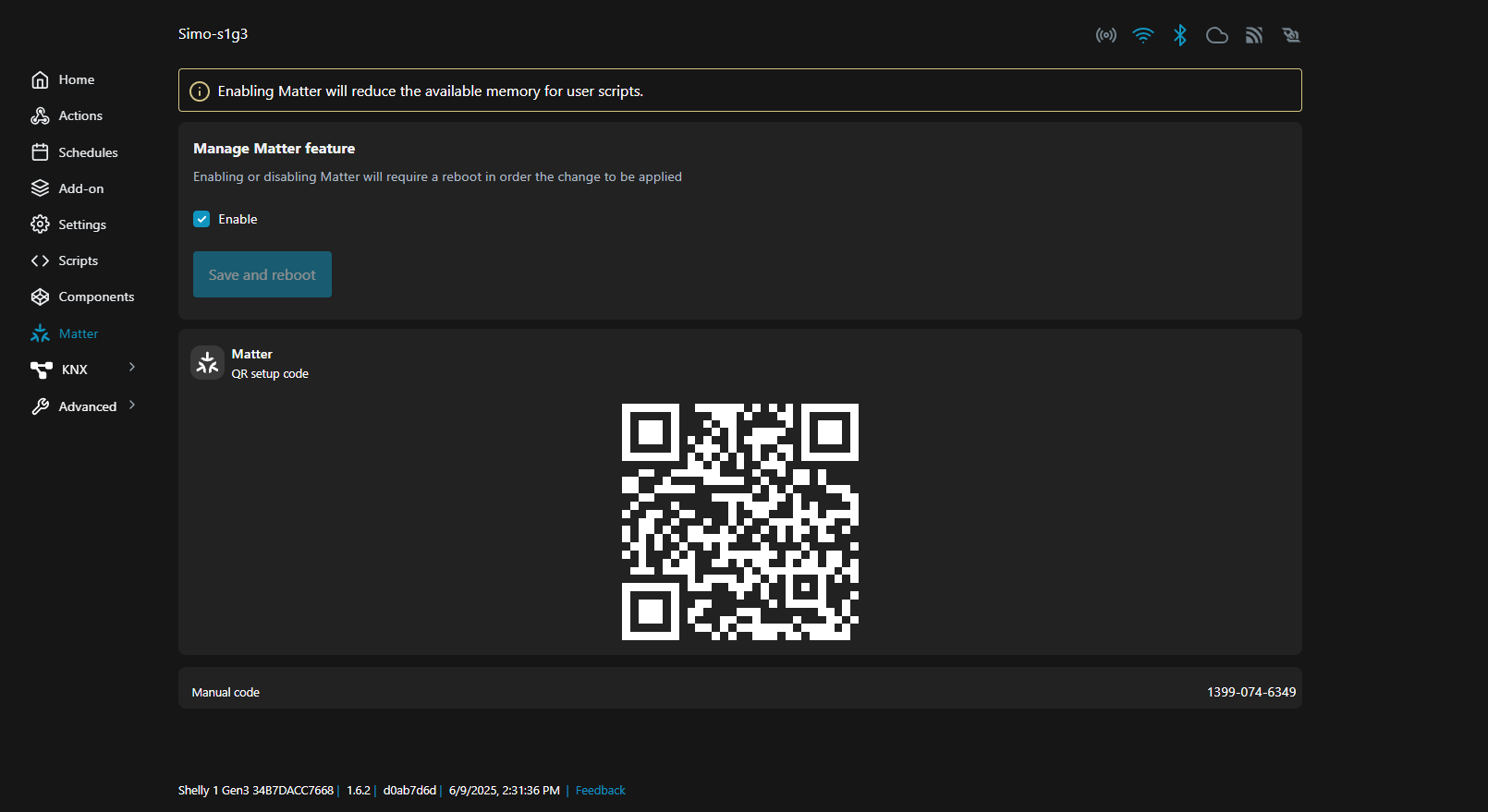Click the cloud status icon
The height and width of the screenshot is (812, 1488).
click(x=1217, y=35)
